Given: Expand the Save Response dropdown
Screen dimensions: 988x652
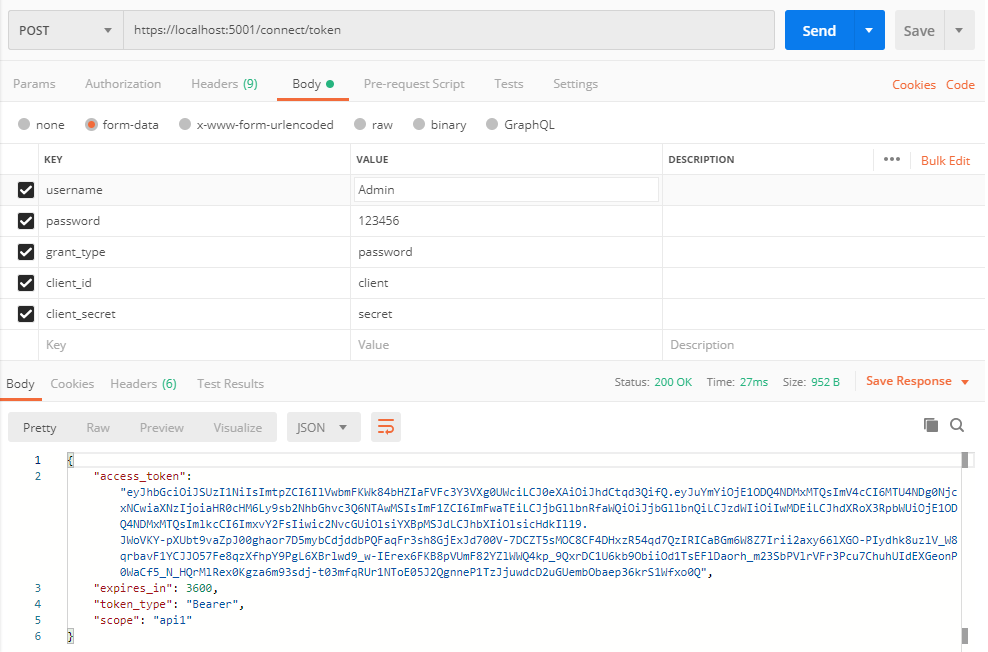Looking at the screenshot, I should pos(965,382).
